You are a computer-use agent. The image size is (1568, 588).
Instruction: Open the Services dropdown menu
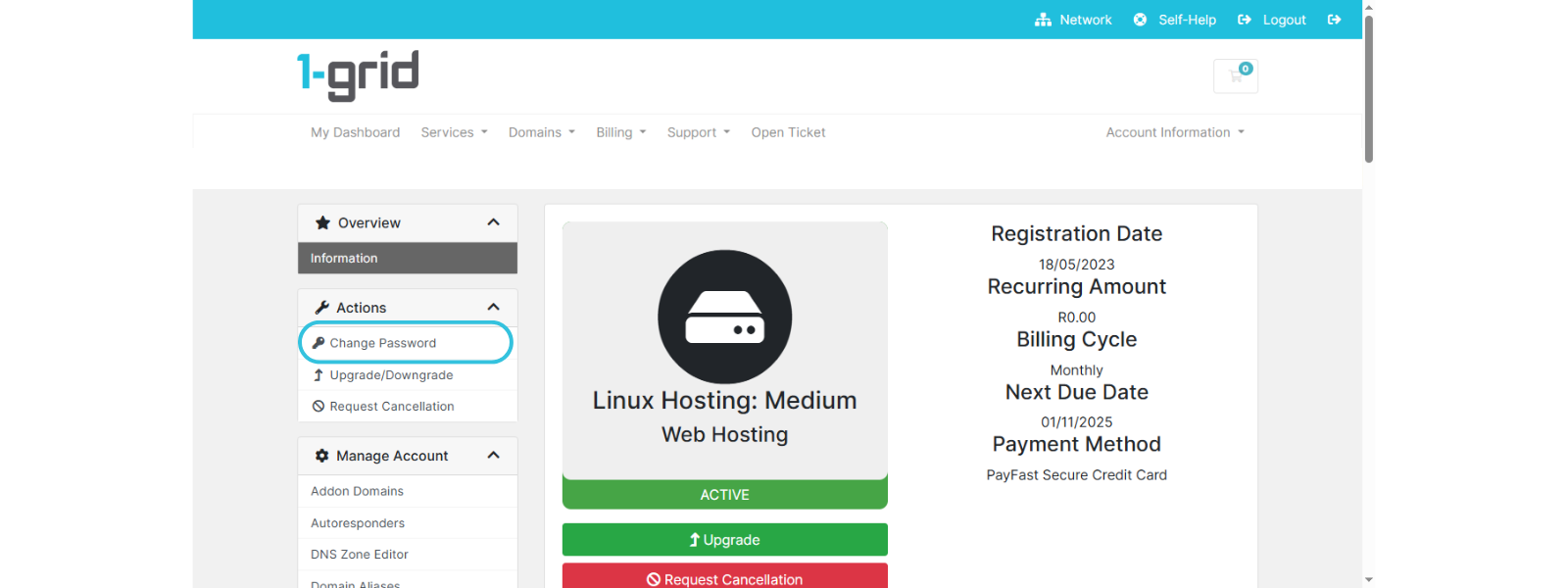pyautogui.click(x=454, y=132)
